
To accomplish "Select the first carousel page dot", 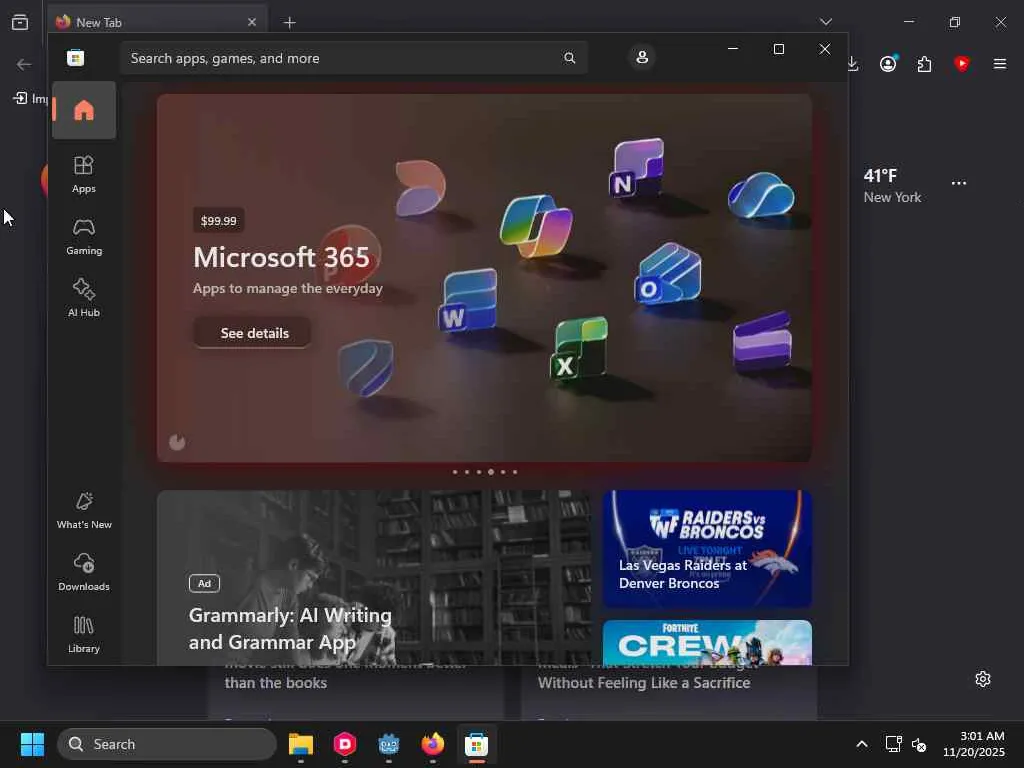I will 455,472.
